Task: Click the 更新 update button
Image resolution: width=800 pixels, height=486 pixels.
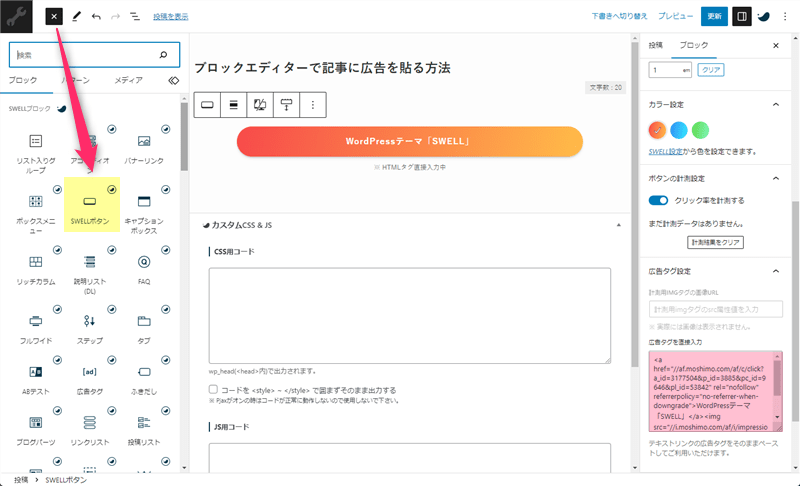Action: (x=714, y=16)
